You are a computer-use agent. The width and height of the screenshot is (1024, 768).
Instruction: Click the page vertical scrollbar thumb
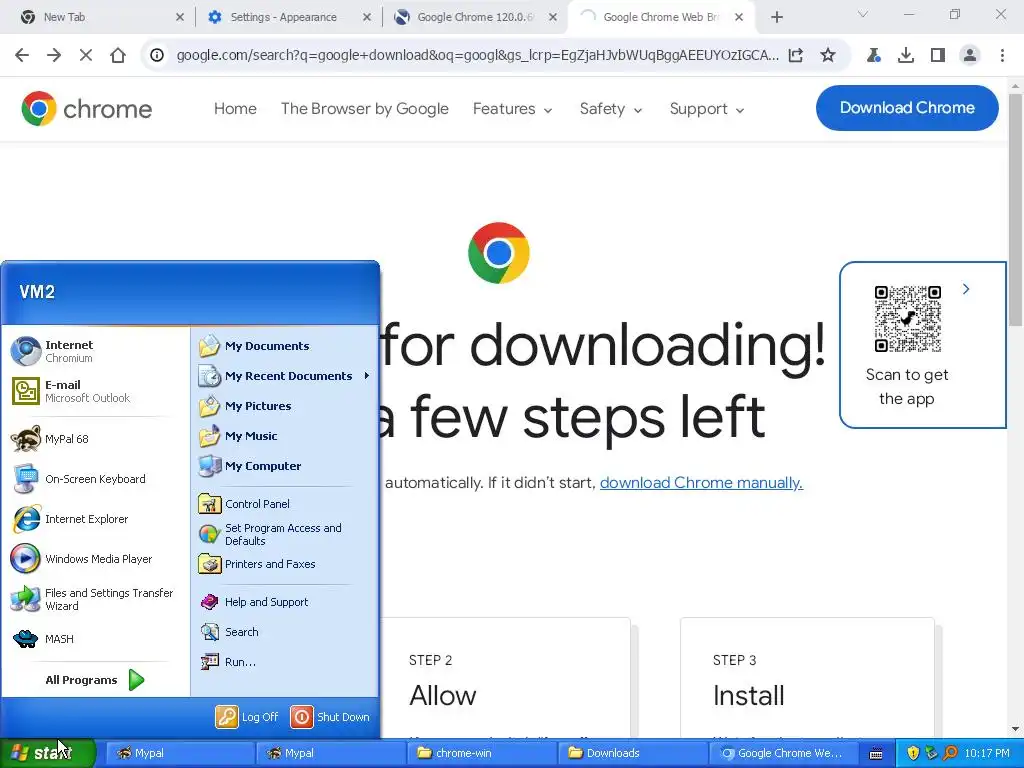pos(1015,209)
